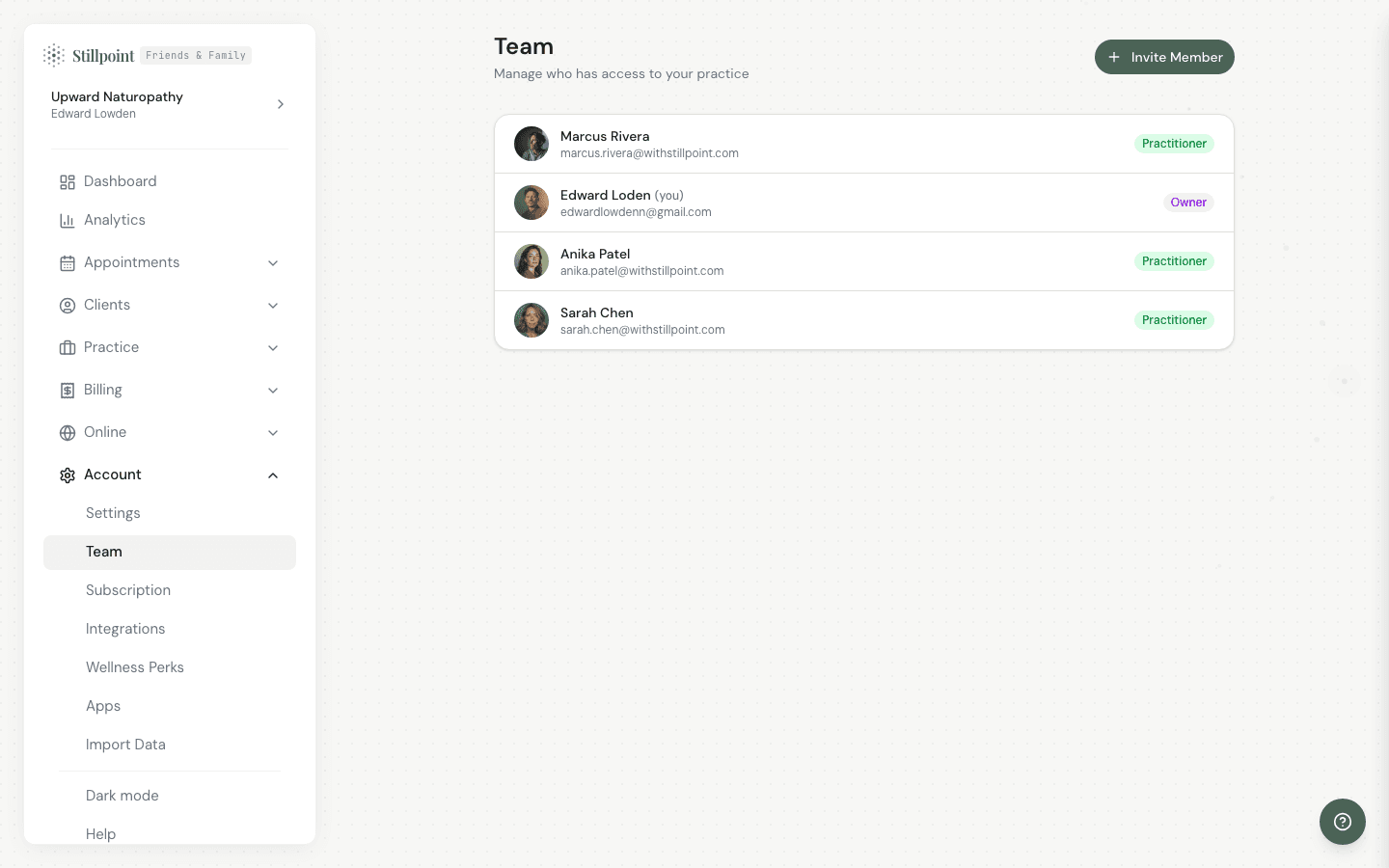Go to the Subscription page
Image resolution: width=1389 pixels, height=868 pixels.
(128, 590)
